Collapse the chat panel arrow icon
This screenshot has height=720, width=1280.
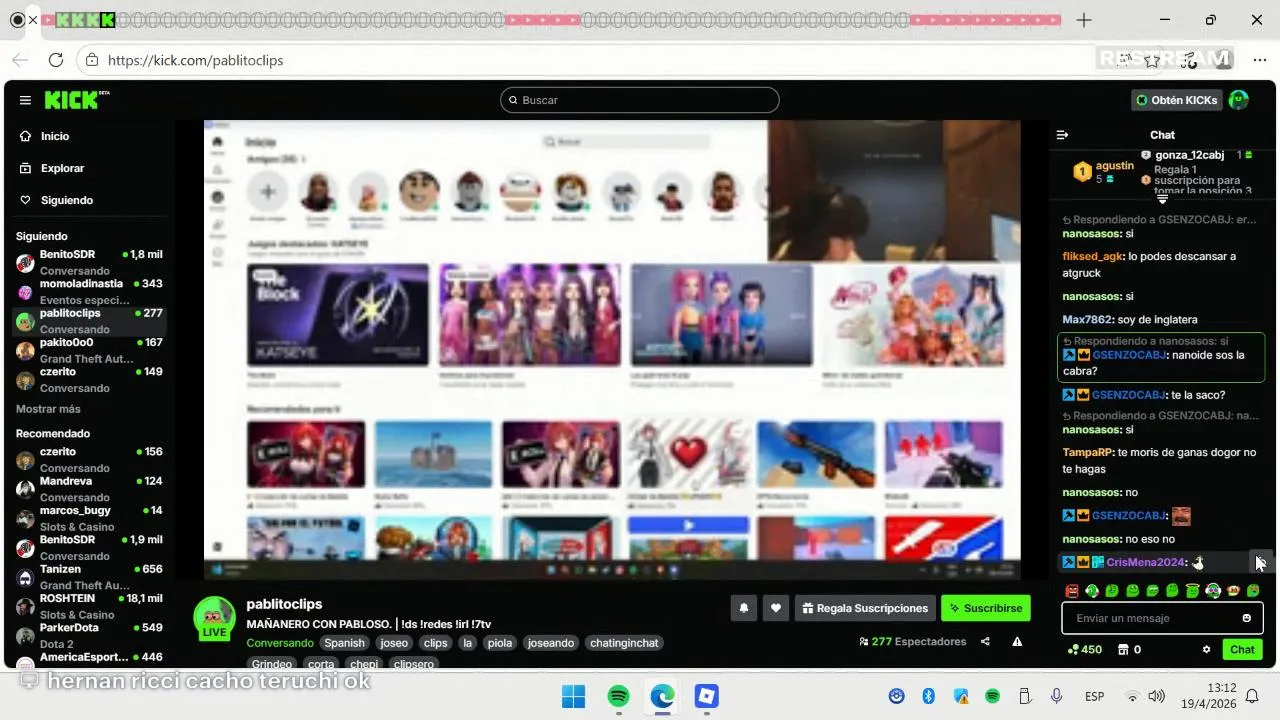1062,135
